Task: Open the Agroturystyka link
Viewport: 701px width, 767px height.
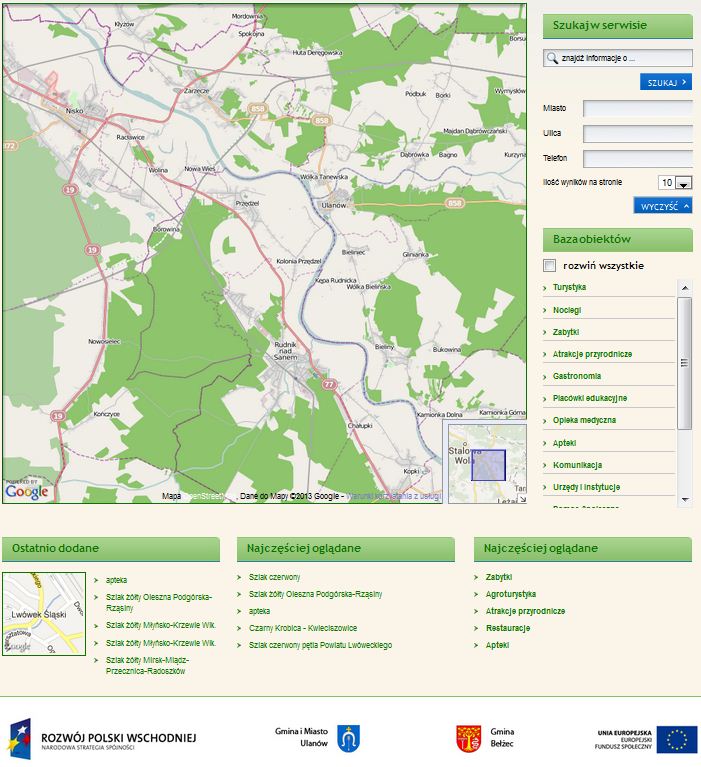Action: 511,594
